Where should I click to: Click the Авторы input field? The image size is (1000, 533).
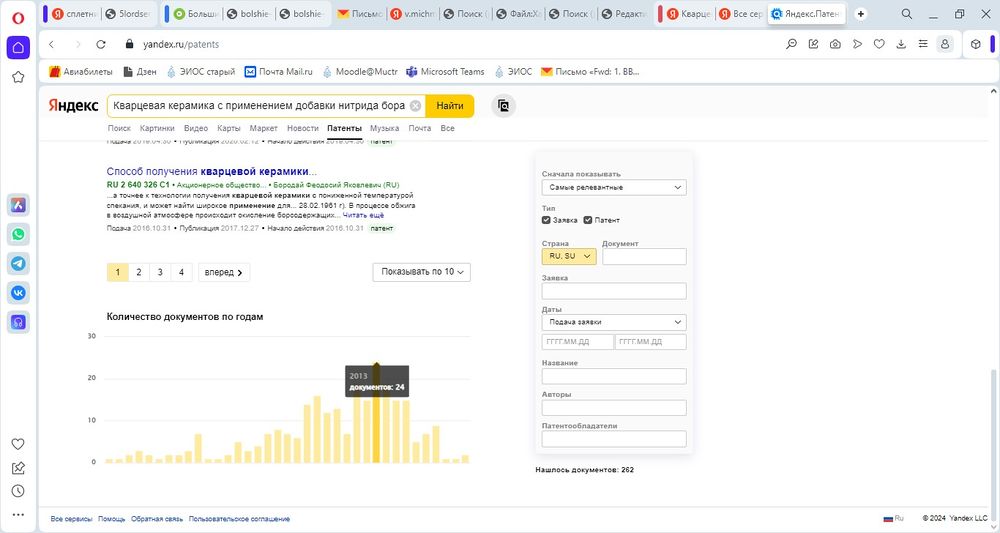[614, 407]
